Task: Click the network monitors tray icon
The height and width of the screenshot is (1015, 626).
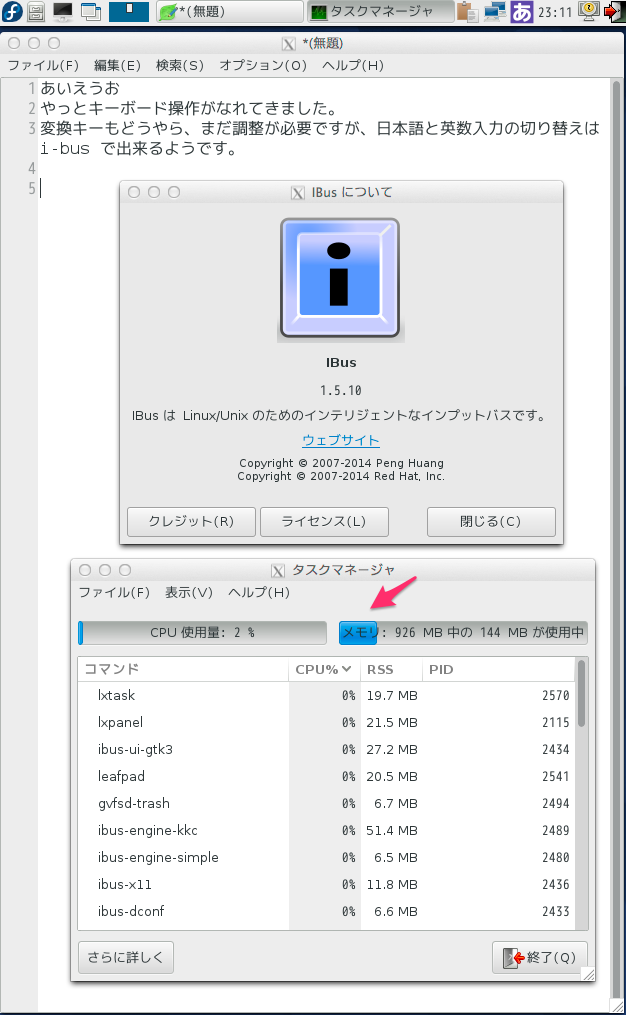Action: pos(495,11)
